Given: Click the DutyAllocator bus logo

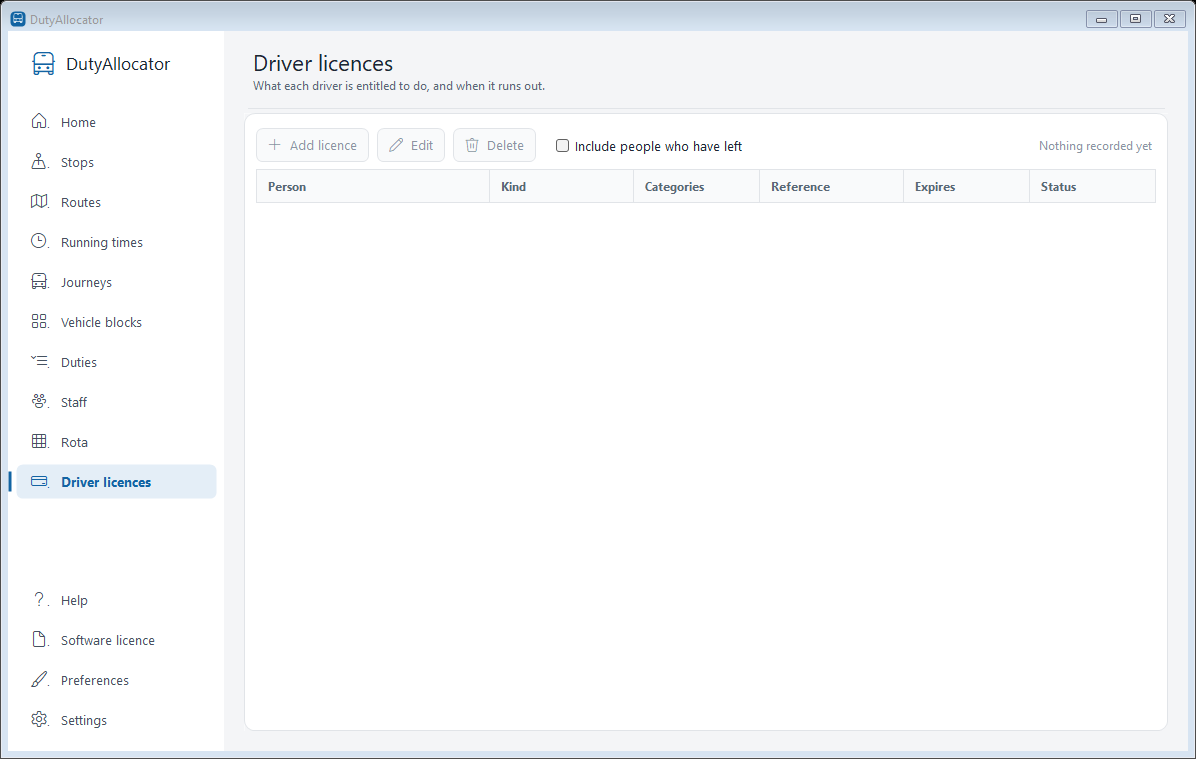Looking at the screenshot, I should 43,64.
